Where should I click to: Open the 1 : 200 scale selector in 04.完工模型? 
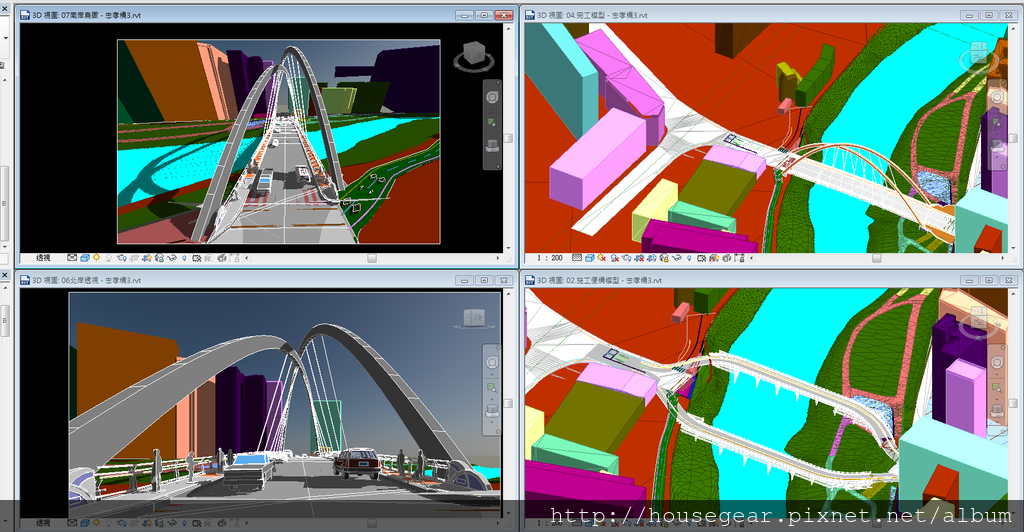(550, 258)
